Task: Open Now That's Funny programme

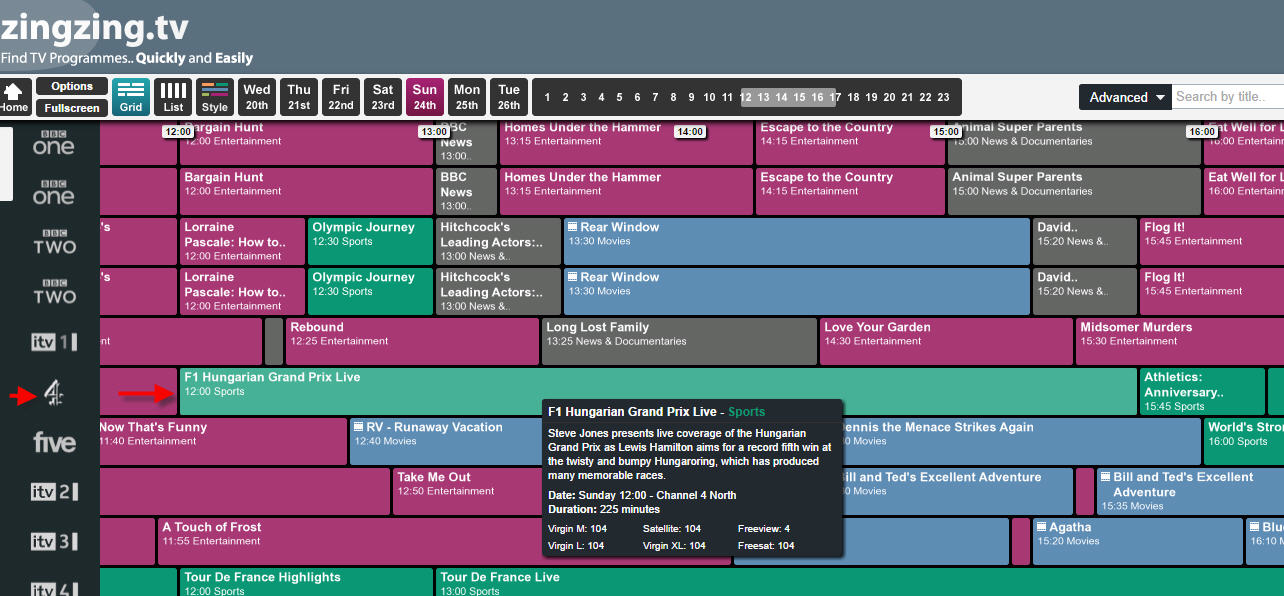Action: (223, 441)
